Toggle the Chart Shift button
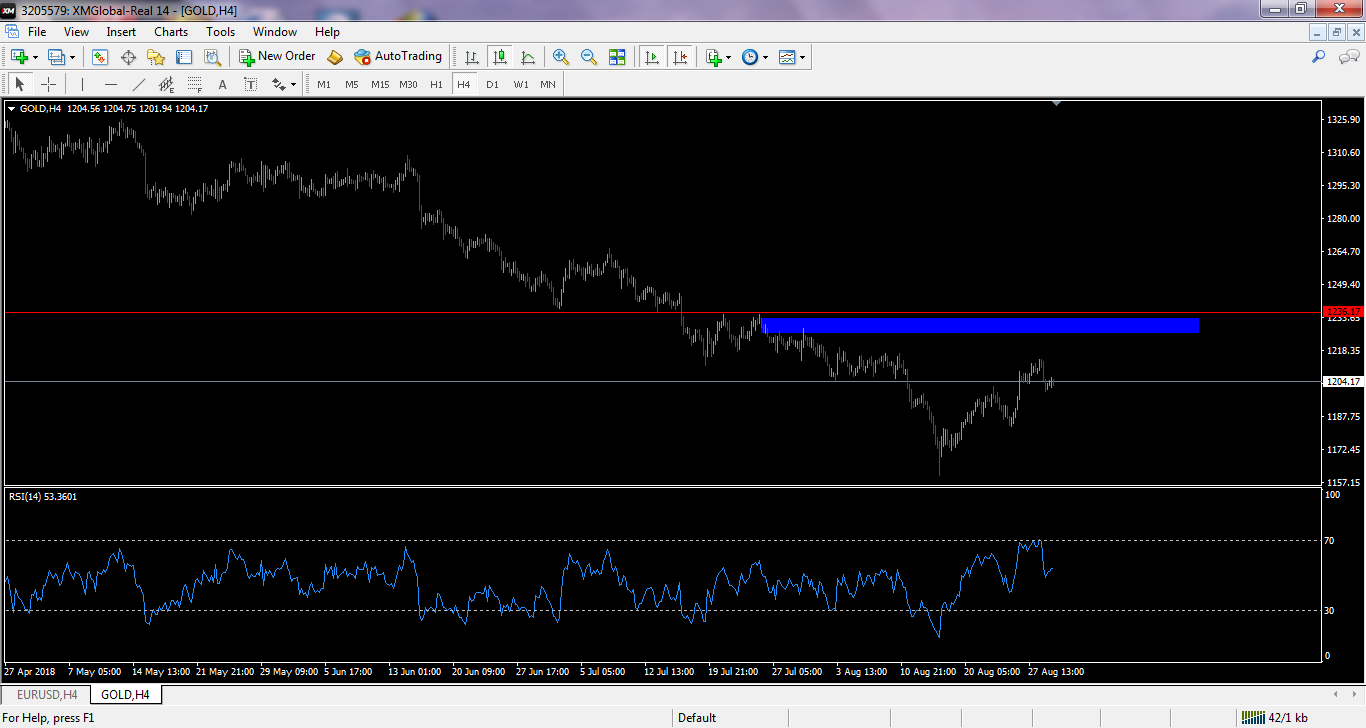The height and width of the screenshot is (728, 1366). coord(680,57)
